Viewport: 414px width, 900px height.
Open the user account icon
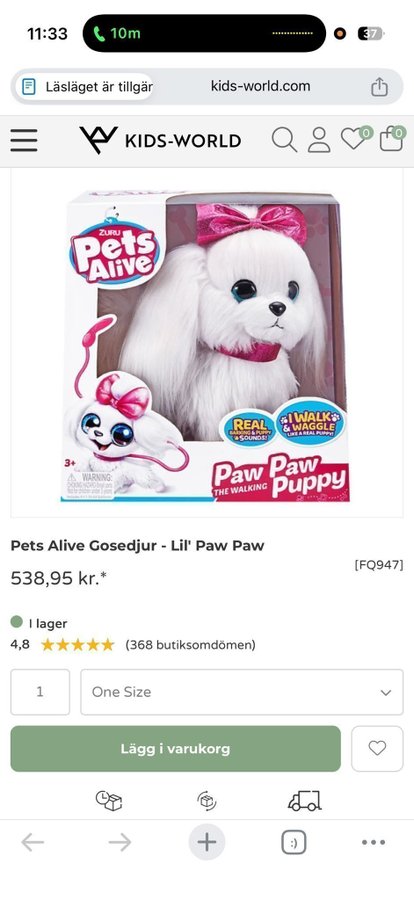pos(319,139)
